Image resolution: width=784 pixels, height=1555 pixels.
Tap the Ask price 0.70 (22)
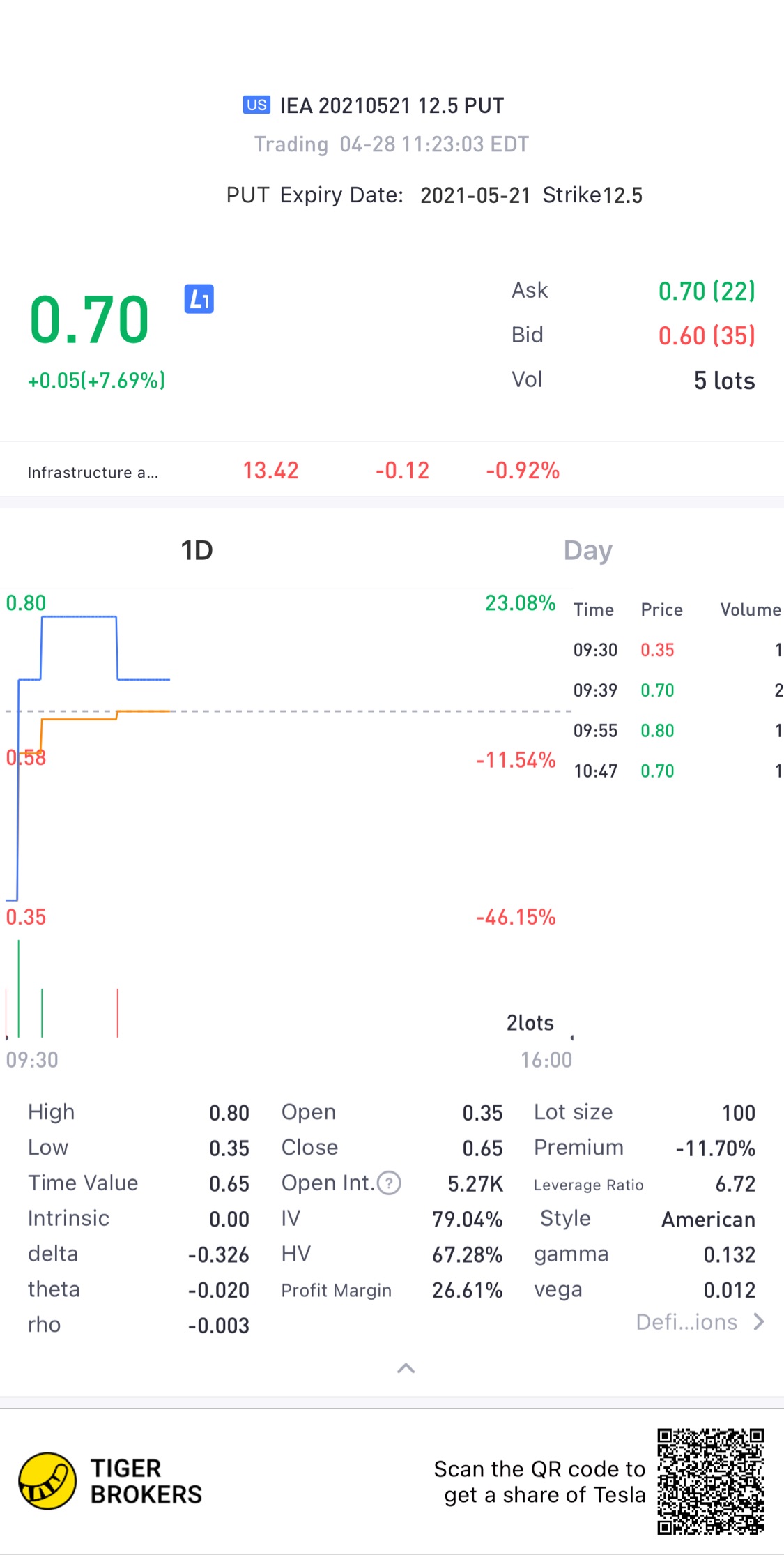pyautogui.click(x=706, y=291)
